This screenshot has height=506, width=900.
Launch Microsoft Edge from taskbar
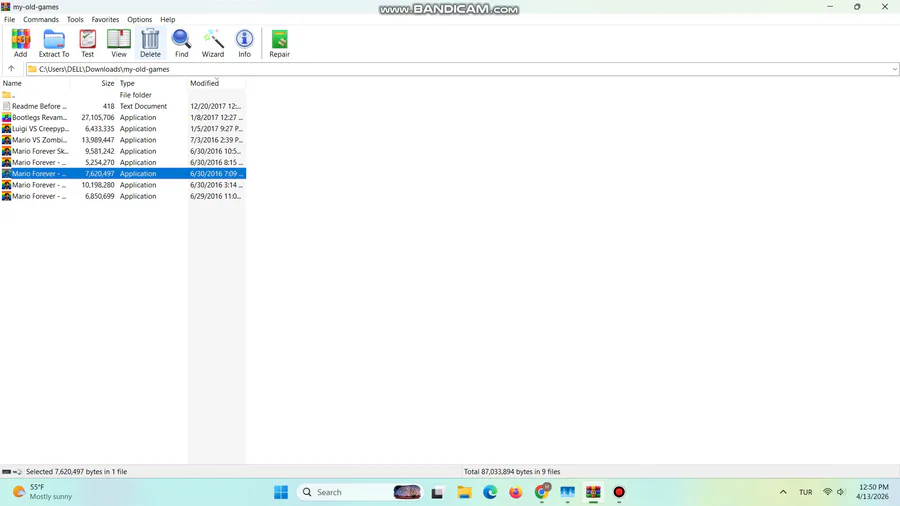pyautogui.click(x=490, y=492)
